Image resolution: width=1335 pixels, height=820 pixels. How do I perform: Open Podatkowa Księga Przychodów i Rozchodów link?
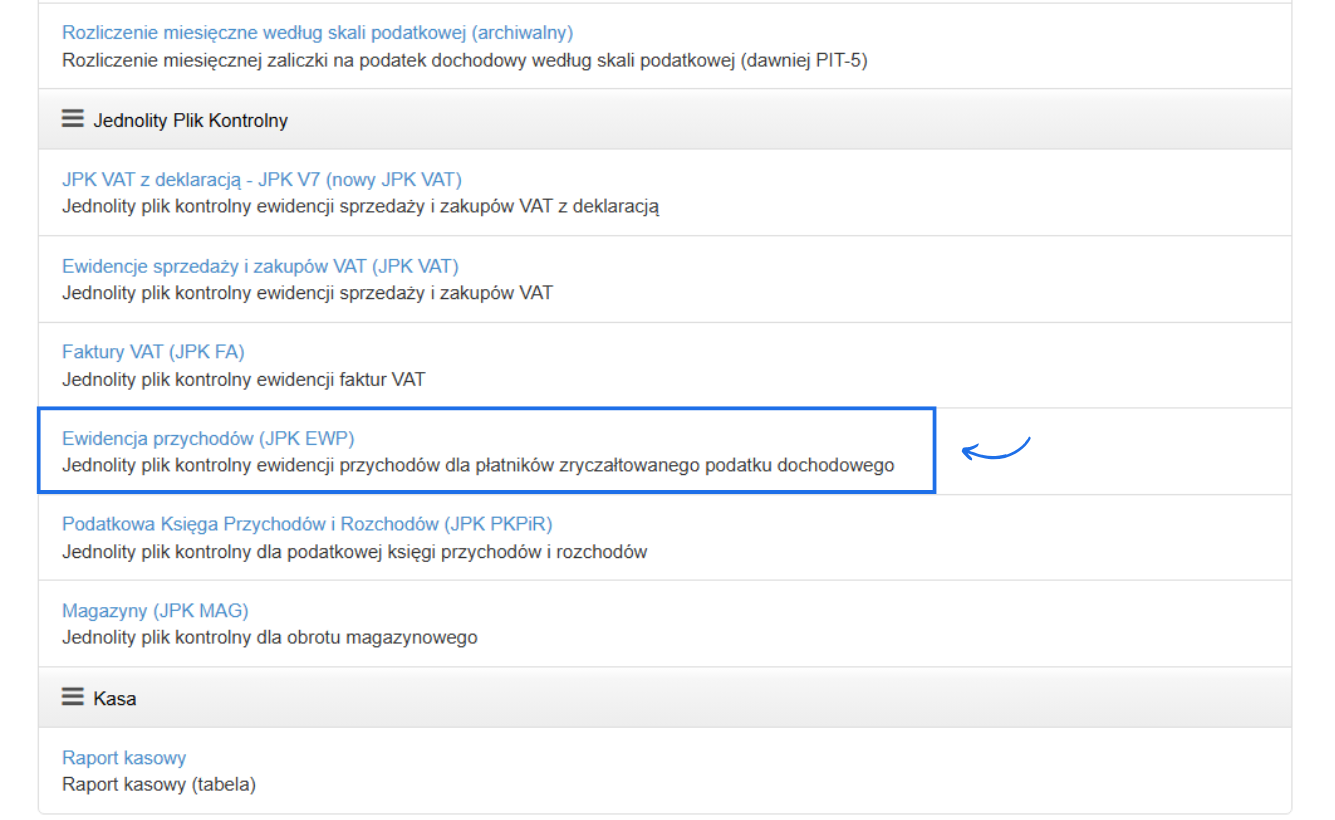click(307, 524)
